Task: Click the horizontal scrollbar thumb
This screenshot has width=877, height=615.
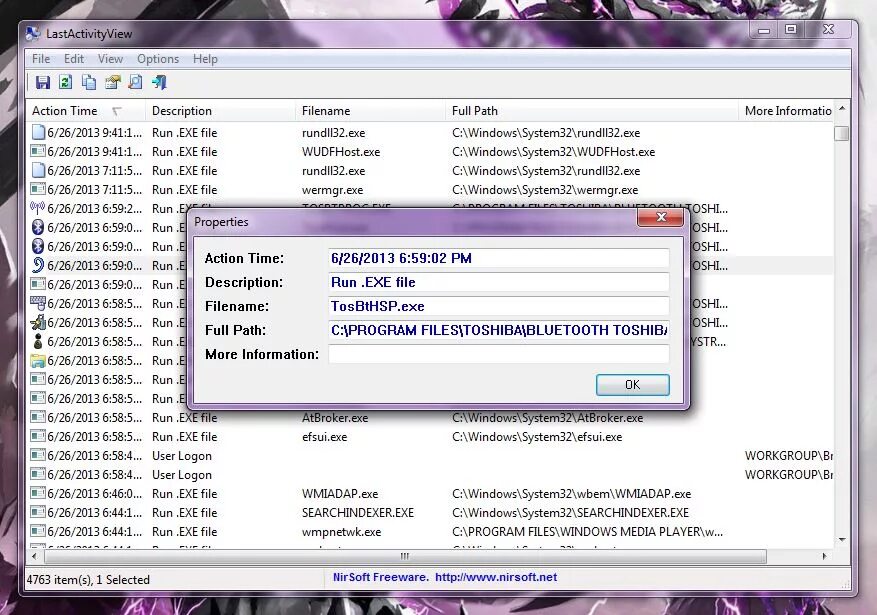Action: click(x=405, y=556)
